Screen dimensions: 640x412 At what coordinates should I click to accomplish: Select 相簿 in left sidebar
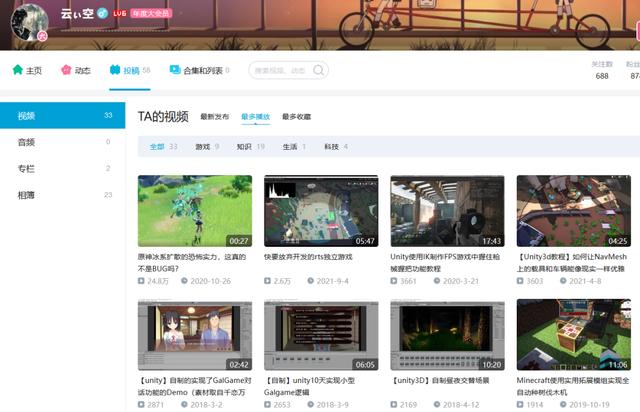point(27,194)
